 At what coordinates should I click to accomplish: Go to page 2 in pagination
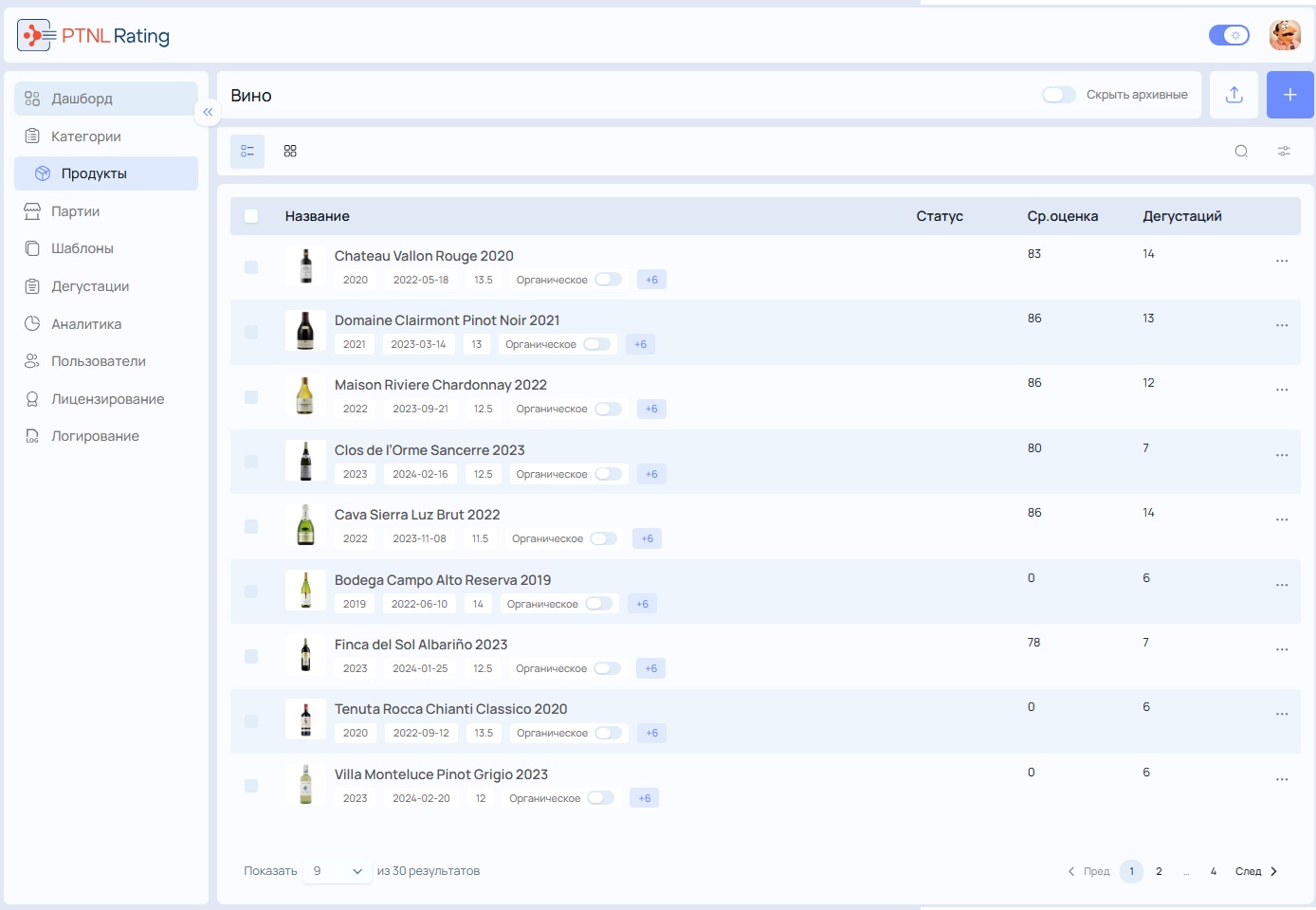(x=1159, y=871)
